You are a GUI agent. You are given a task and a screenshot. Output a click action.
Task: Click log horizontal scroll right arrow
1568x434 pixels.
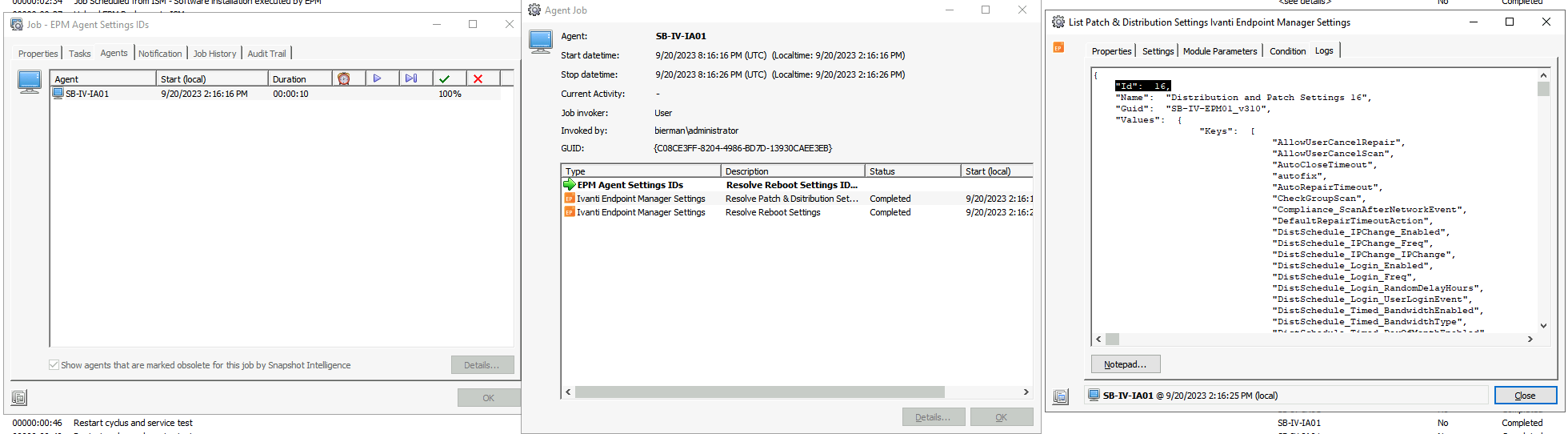point(1530,339)
